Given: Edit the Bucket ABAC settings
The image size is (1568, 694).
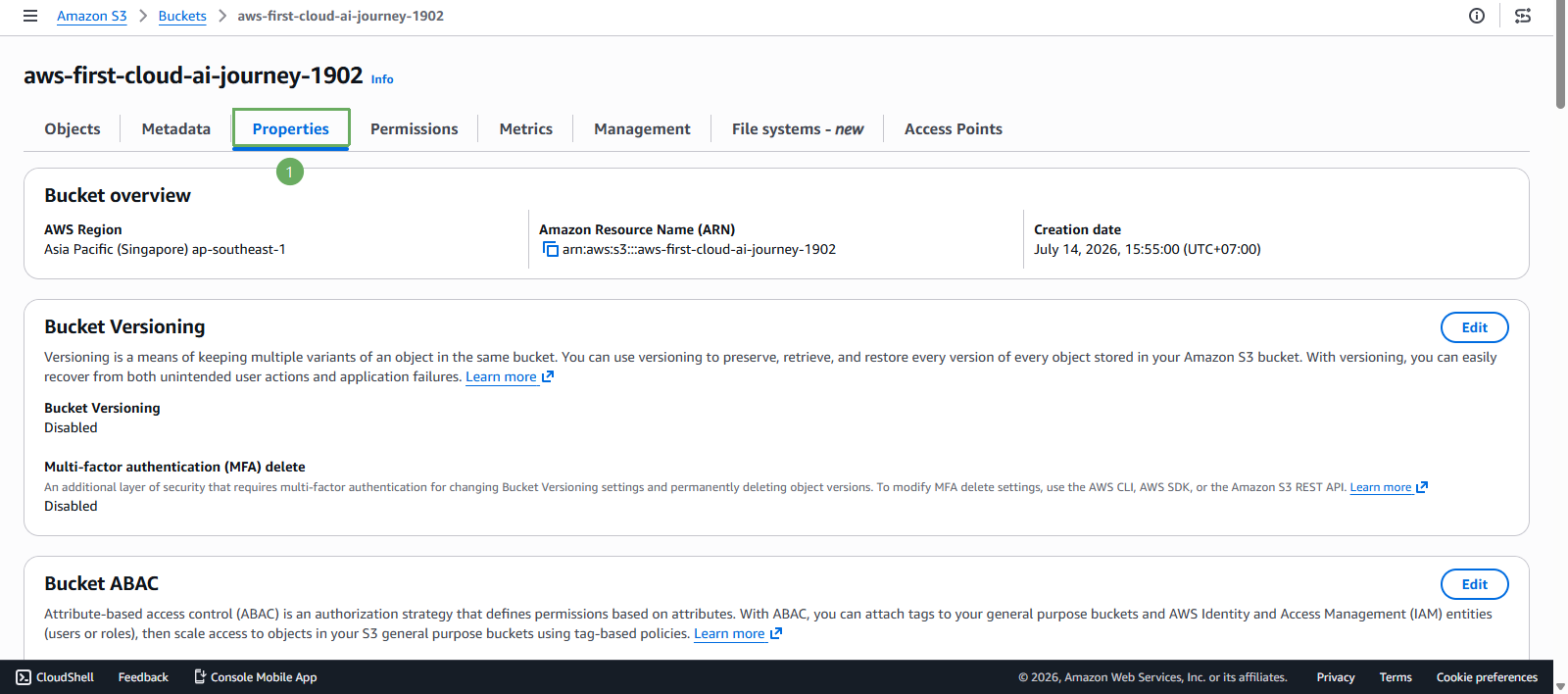Looking at the screenshot, I should click(1475, 584).
